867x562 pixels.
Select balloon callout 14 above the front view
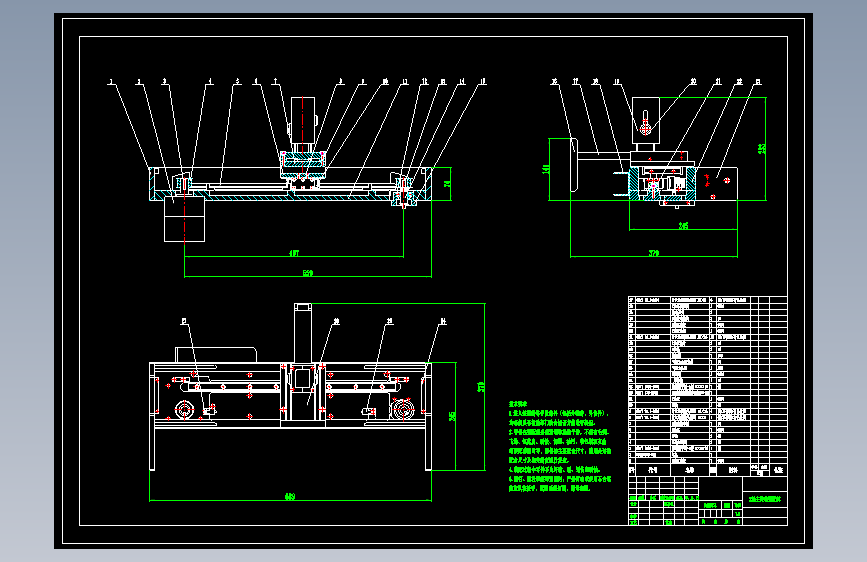click(462, 82)
